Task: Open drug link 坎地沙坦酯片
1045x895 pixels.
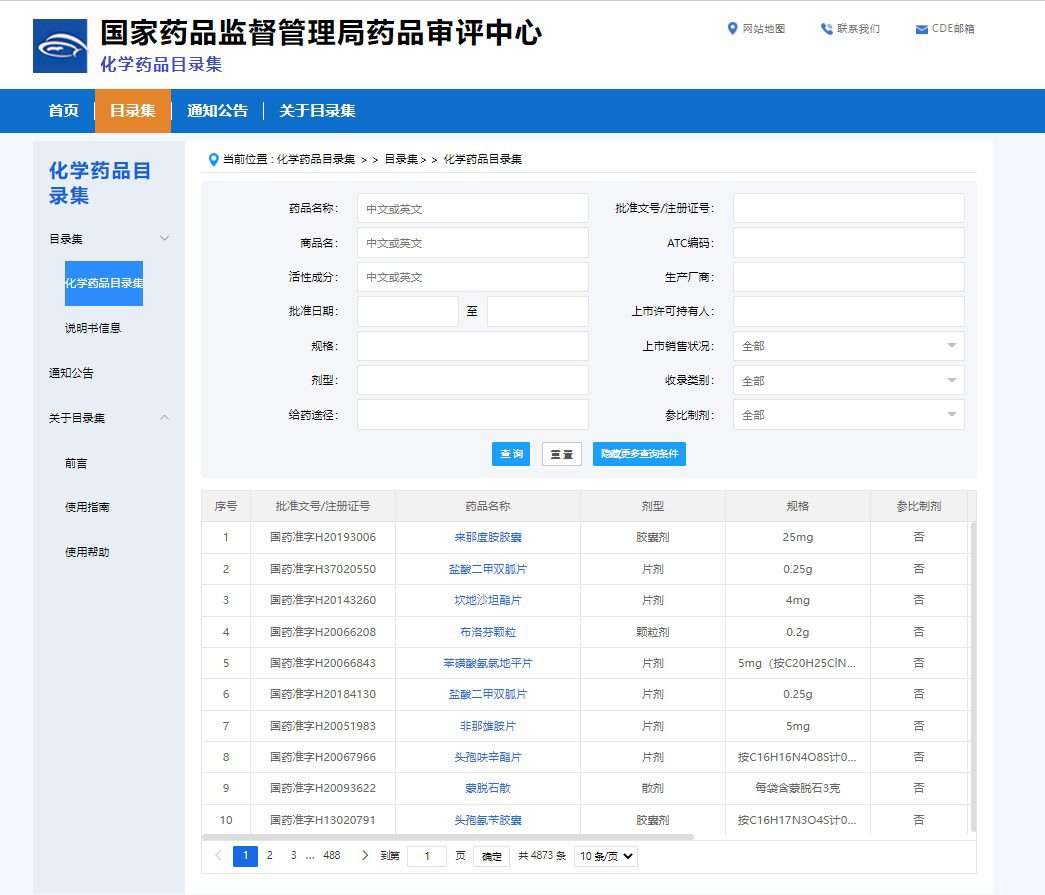Action: [488, 600]
